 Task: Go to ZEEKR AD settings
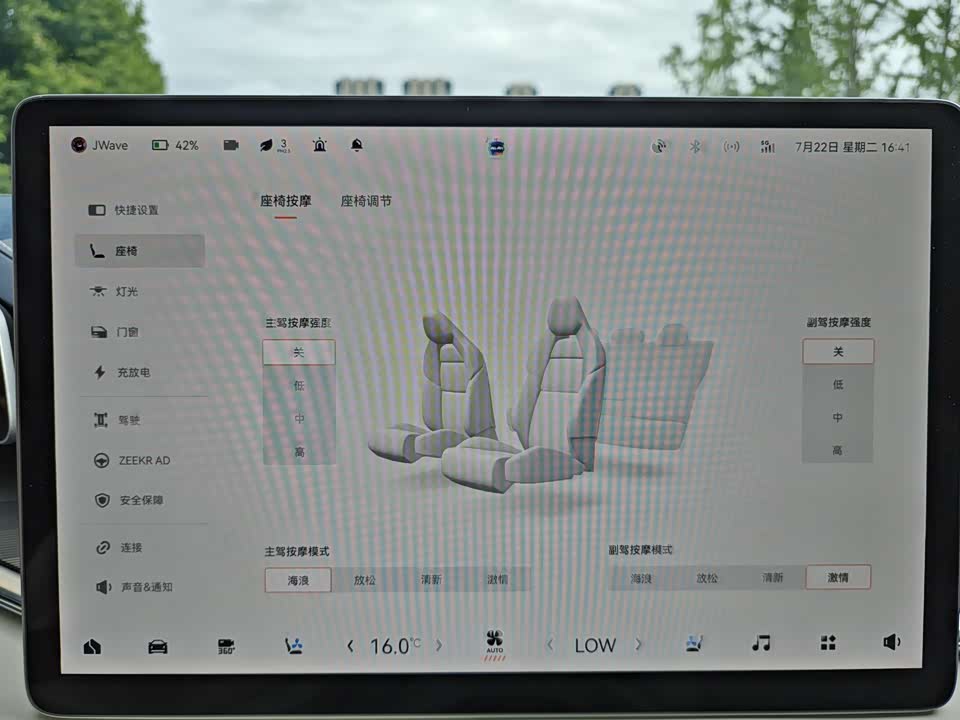143,461
